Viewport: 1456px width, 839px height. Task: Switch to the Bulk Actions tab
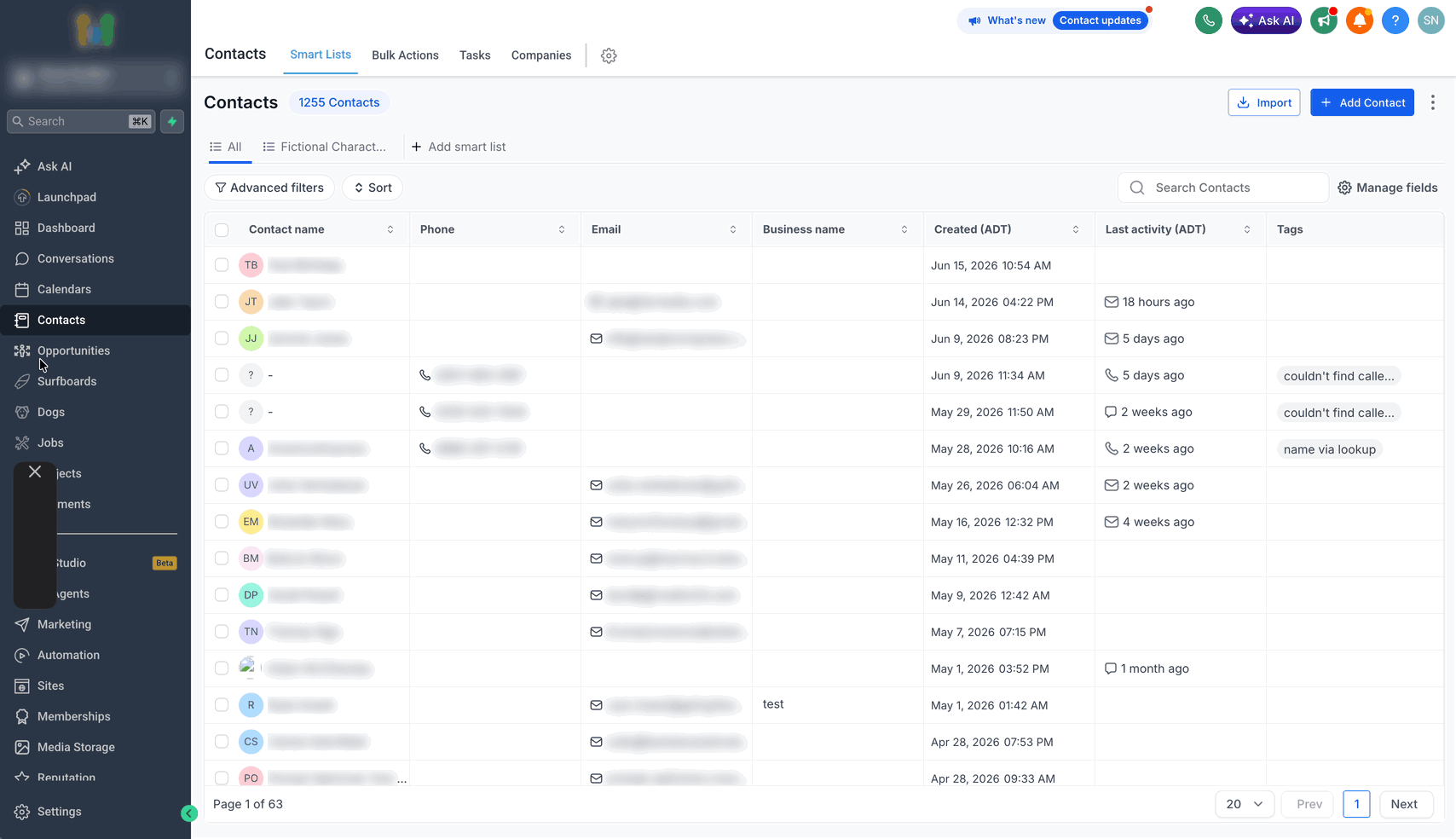pos(405,55)
